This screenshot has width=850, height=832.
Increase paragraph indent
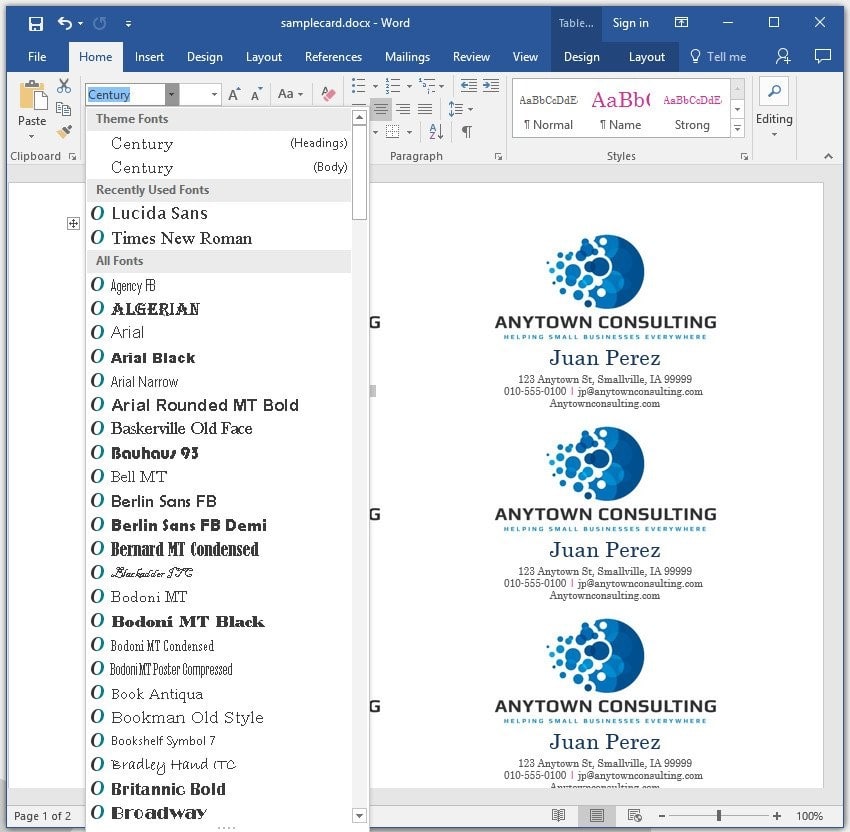(491, 86)
